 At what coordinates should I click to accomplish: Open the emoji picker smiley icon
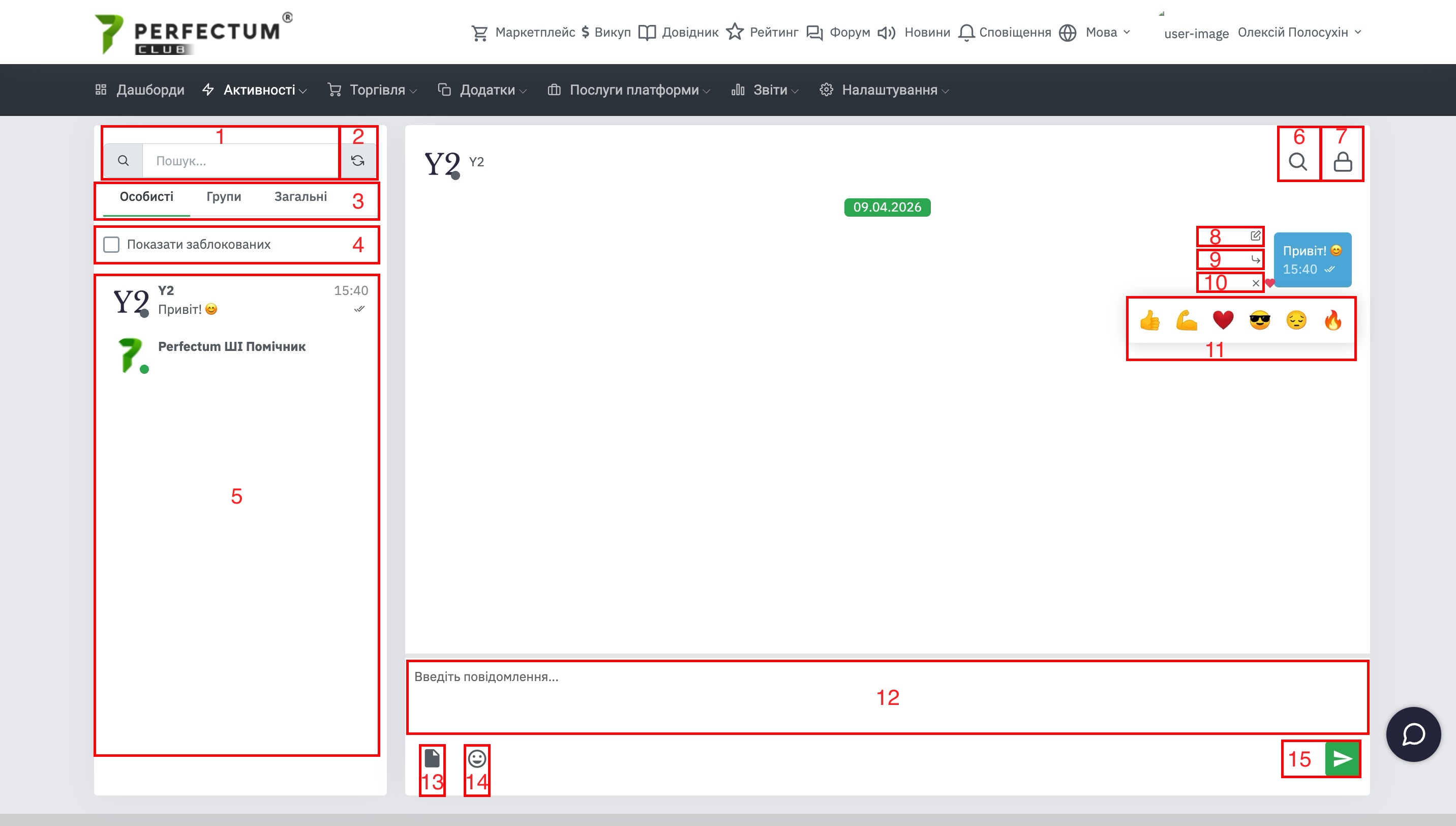477,758
